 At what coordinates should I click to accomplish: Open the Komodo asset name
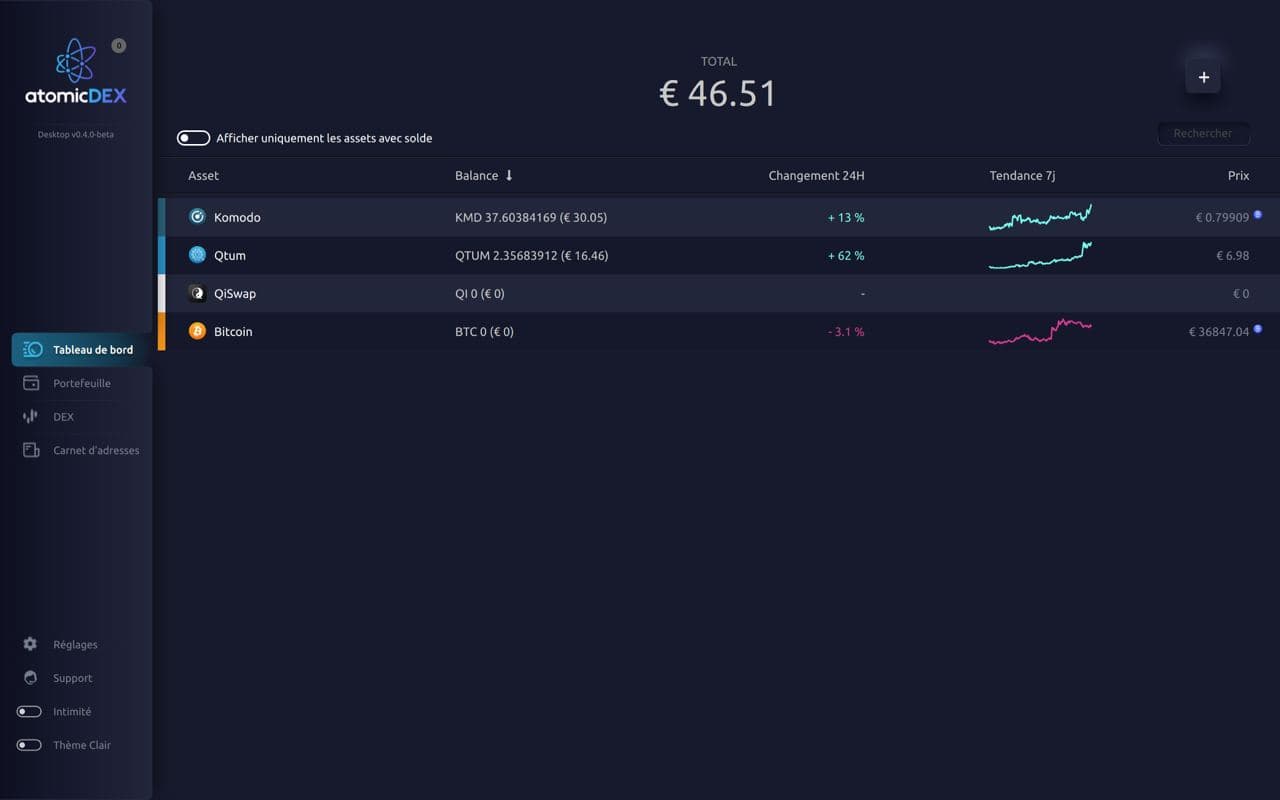237,217
